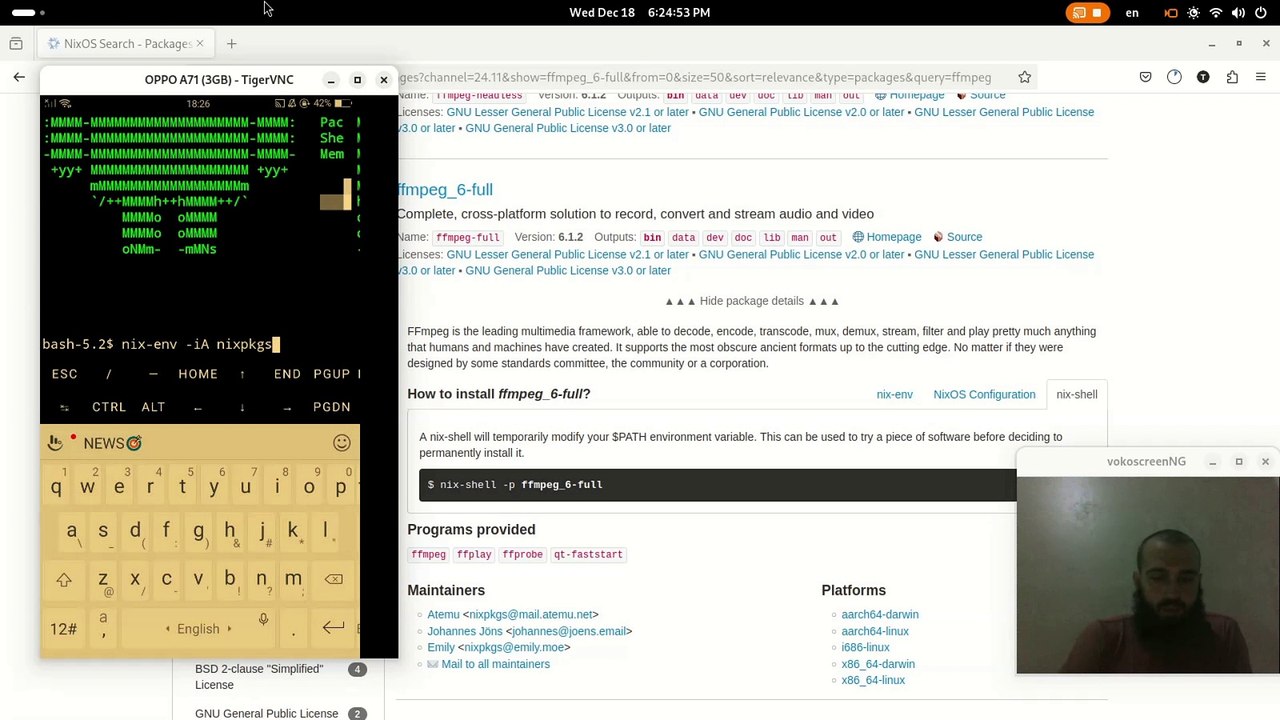Go back with Firefox back arrow
Screen dimensions: 1280x720
pyautogui.click(x=19, y=77)
